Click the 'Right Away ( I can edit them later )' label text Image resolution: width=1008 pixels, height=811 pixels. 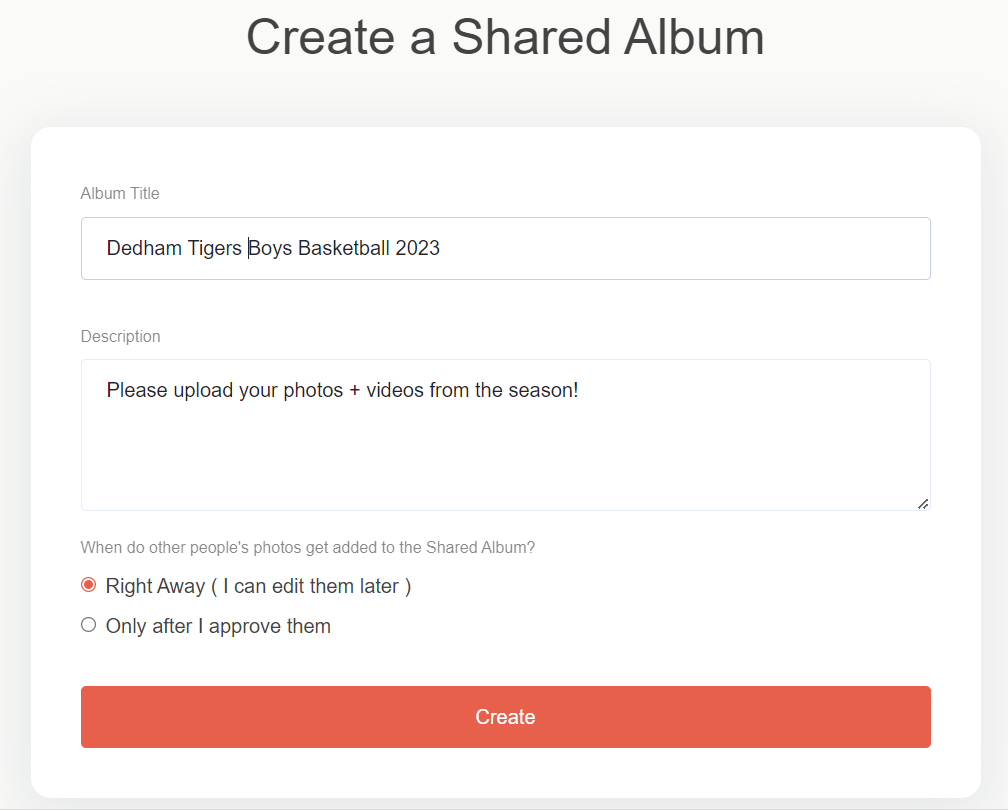(258, 586)
